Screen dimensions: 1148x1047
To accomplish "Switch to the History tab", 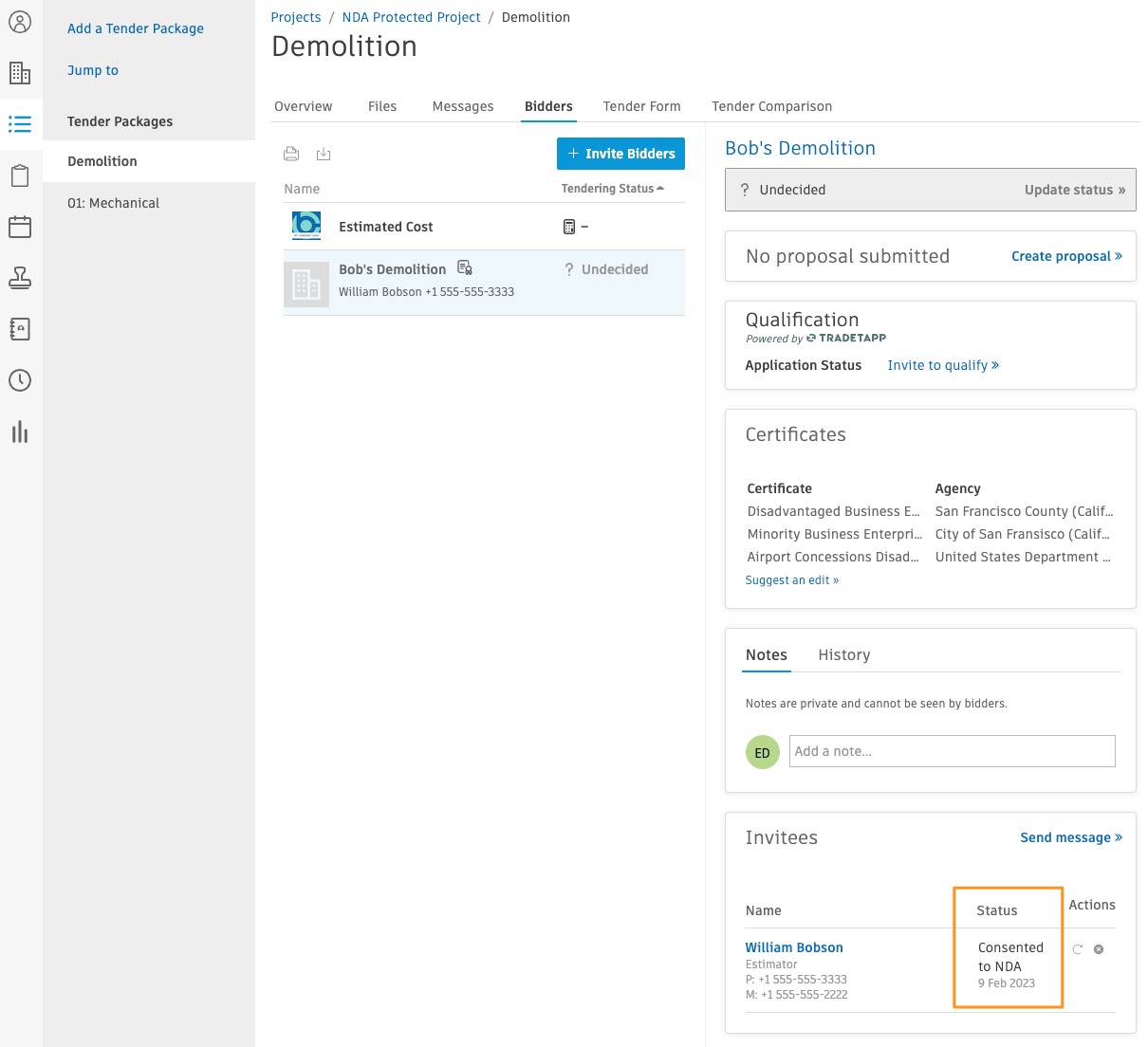I will 844,655.
